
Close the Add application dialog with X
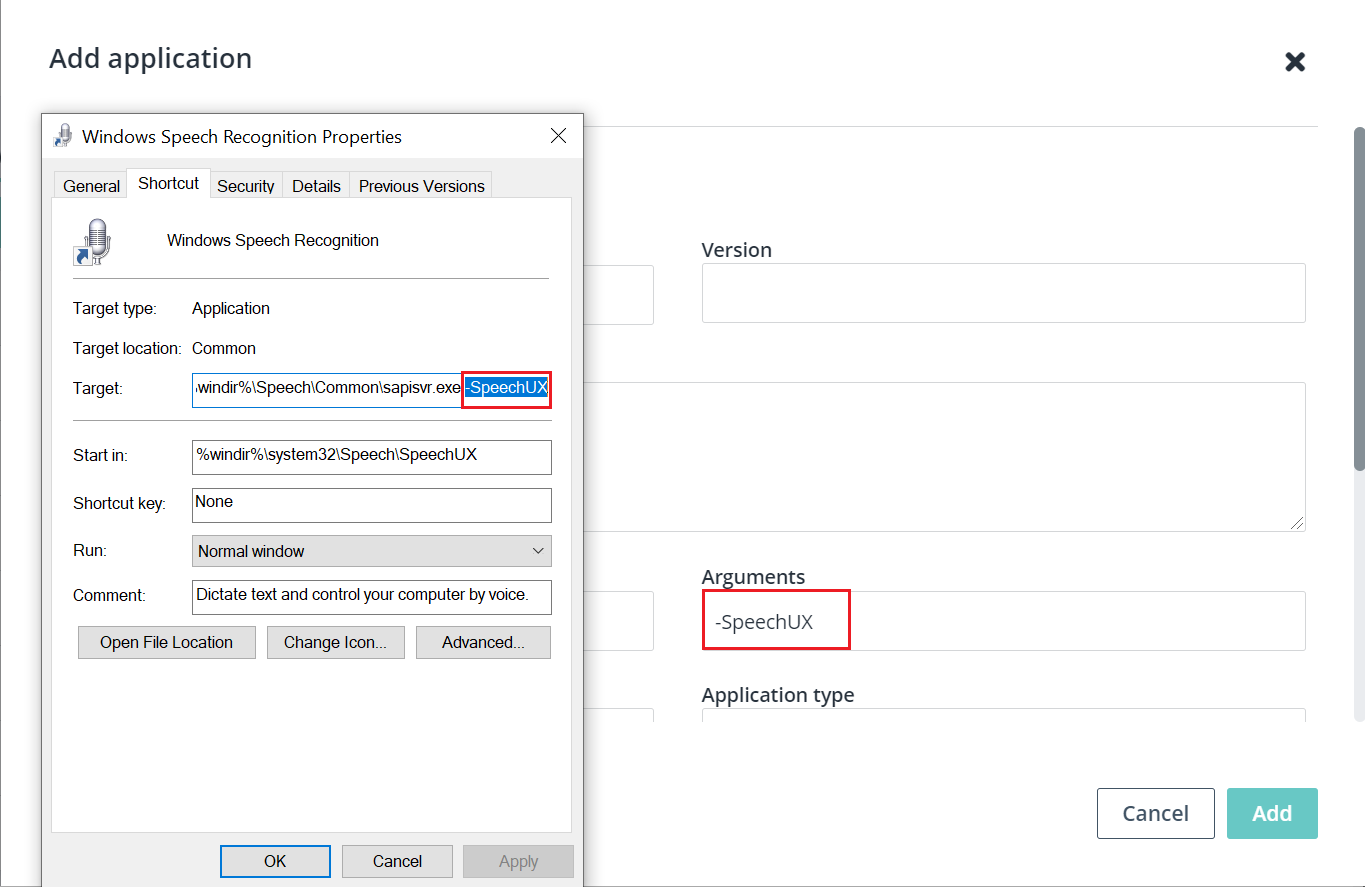tap(1295, 62)
